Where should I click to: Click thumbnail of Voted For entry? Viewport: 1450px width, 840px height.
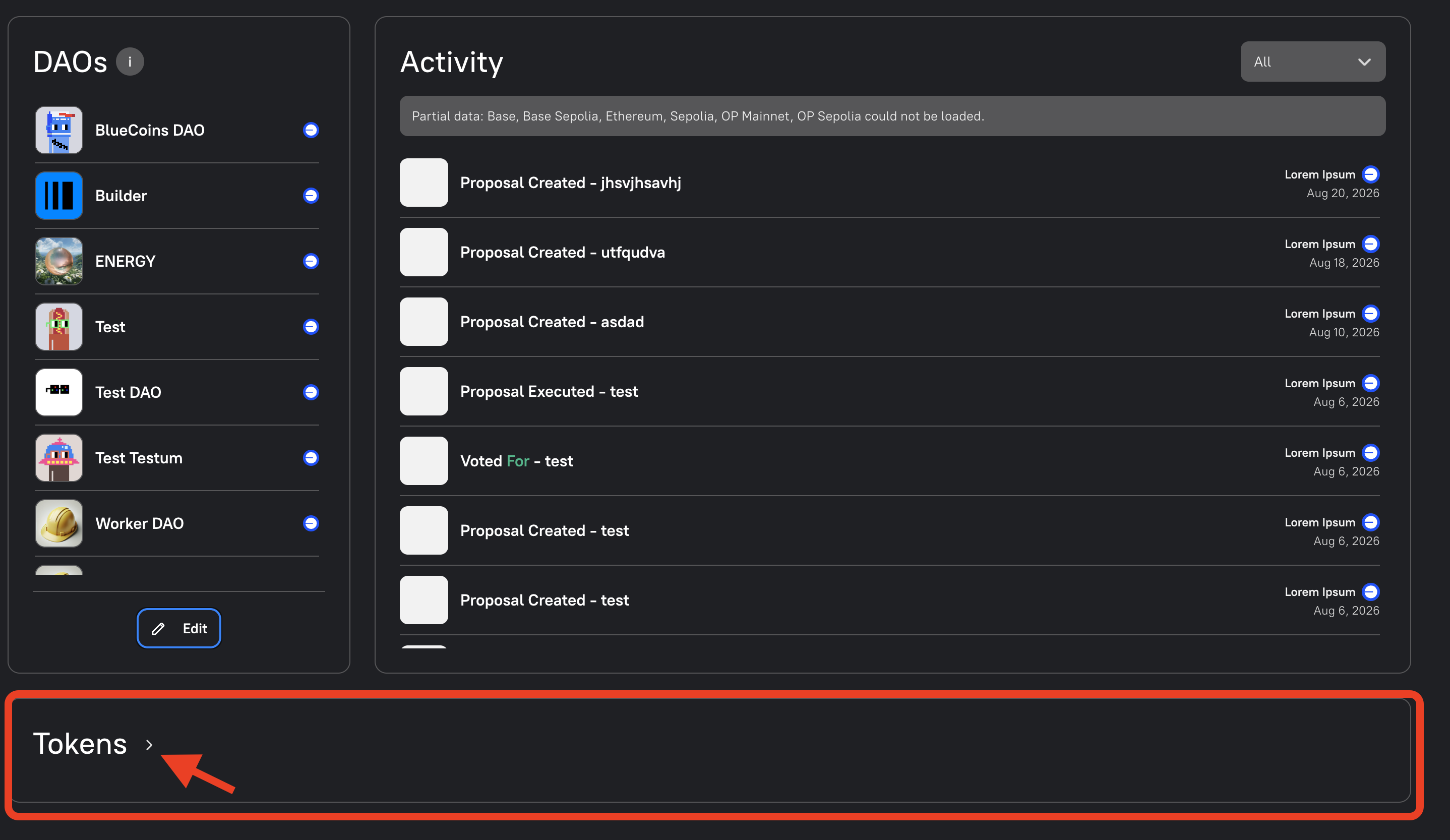tap(424, 461)
